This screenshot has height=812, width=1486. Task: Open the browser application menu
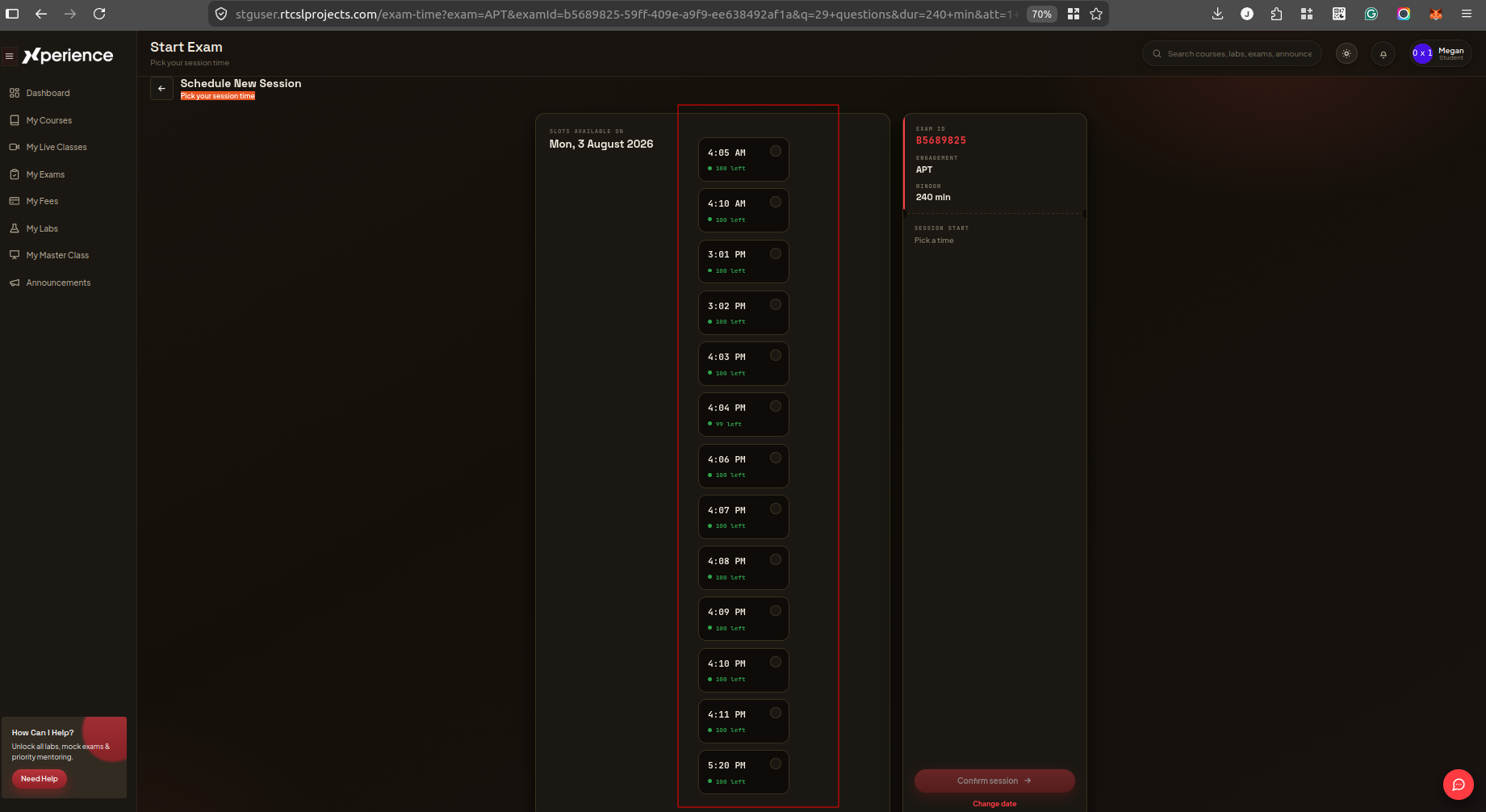coord(1467,14)
